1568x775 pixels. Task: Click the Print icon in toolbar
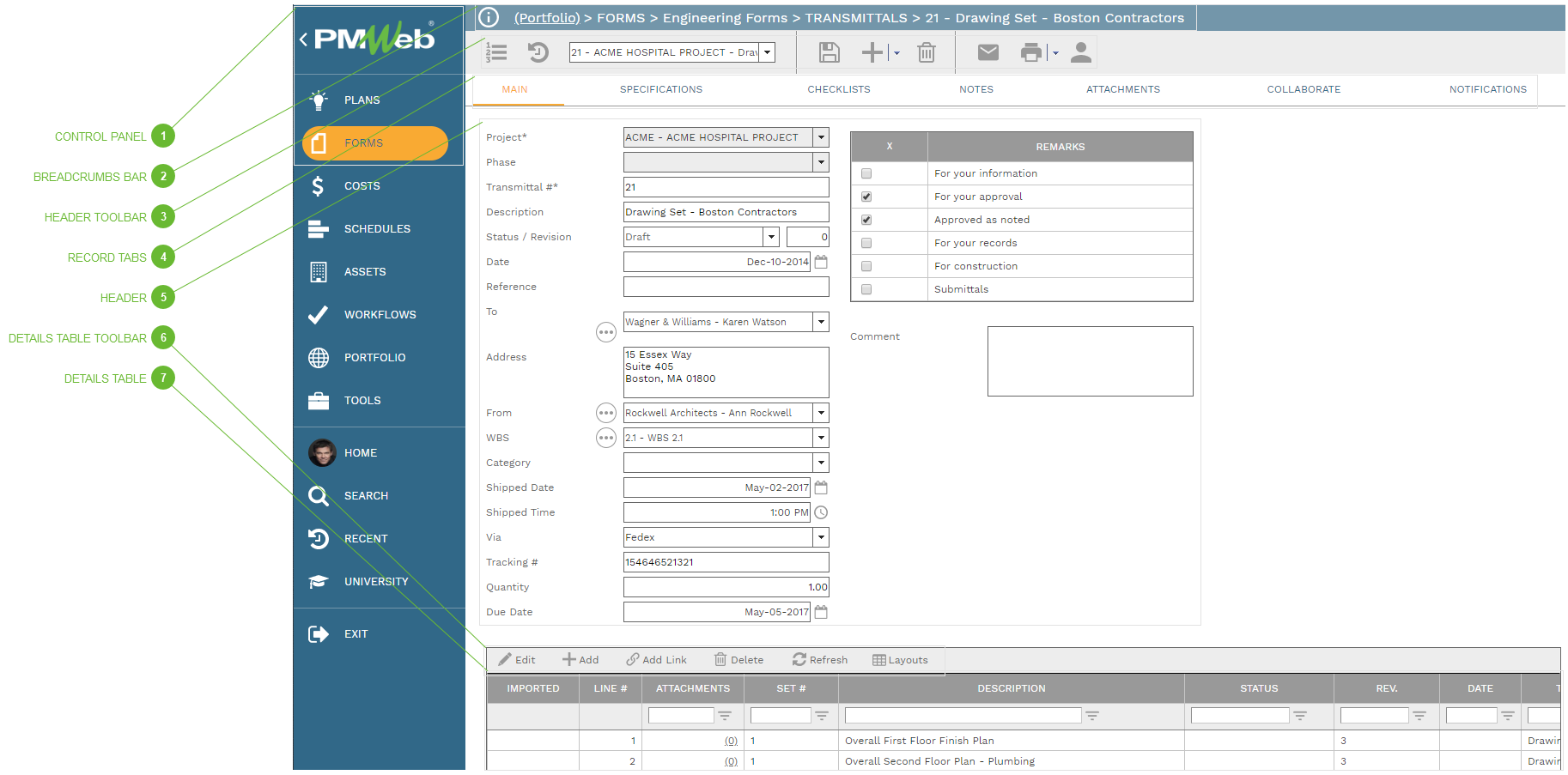[x=1030, y=52]
